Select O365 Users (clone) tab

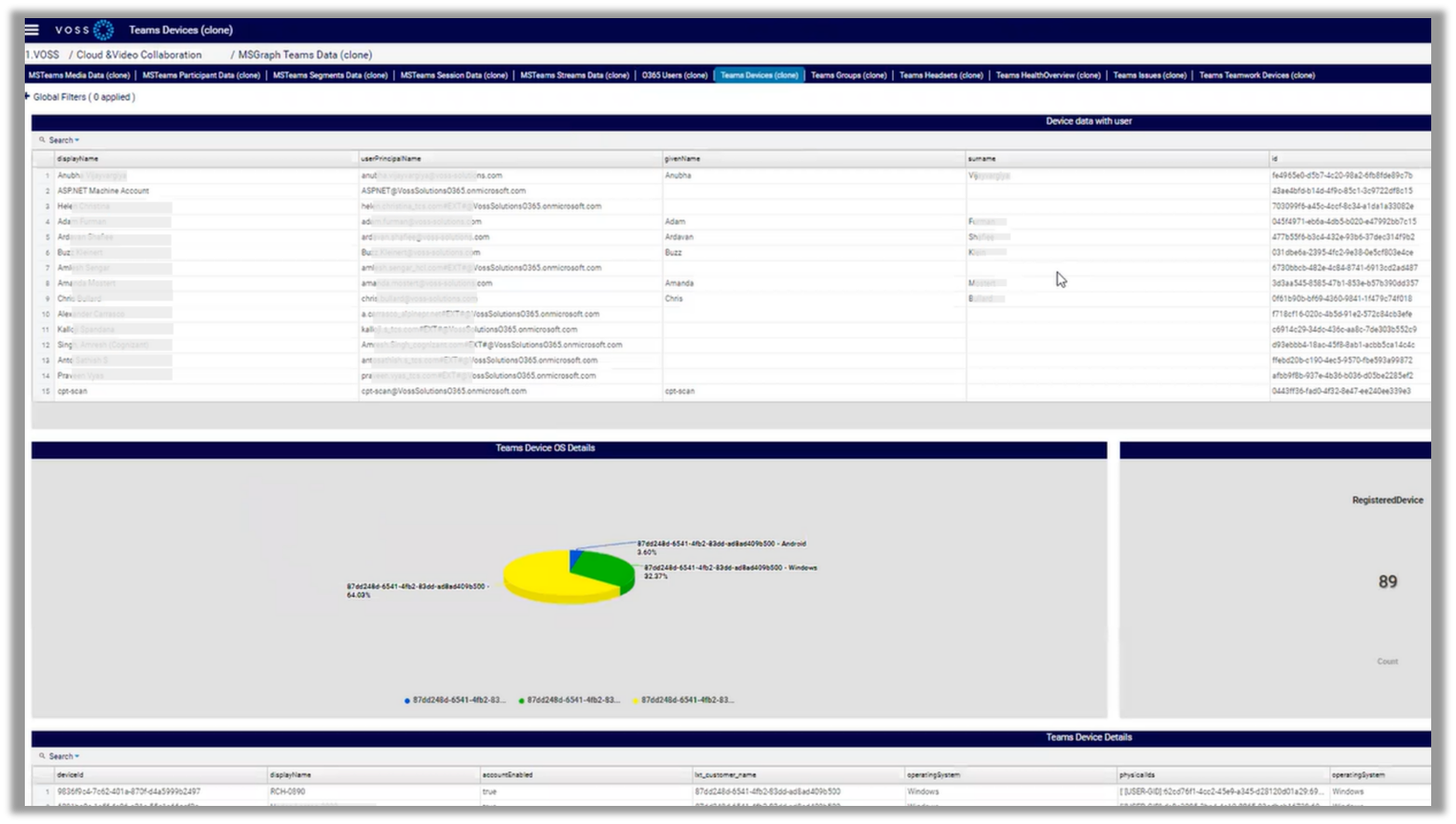[675, 75]
